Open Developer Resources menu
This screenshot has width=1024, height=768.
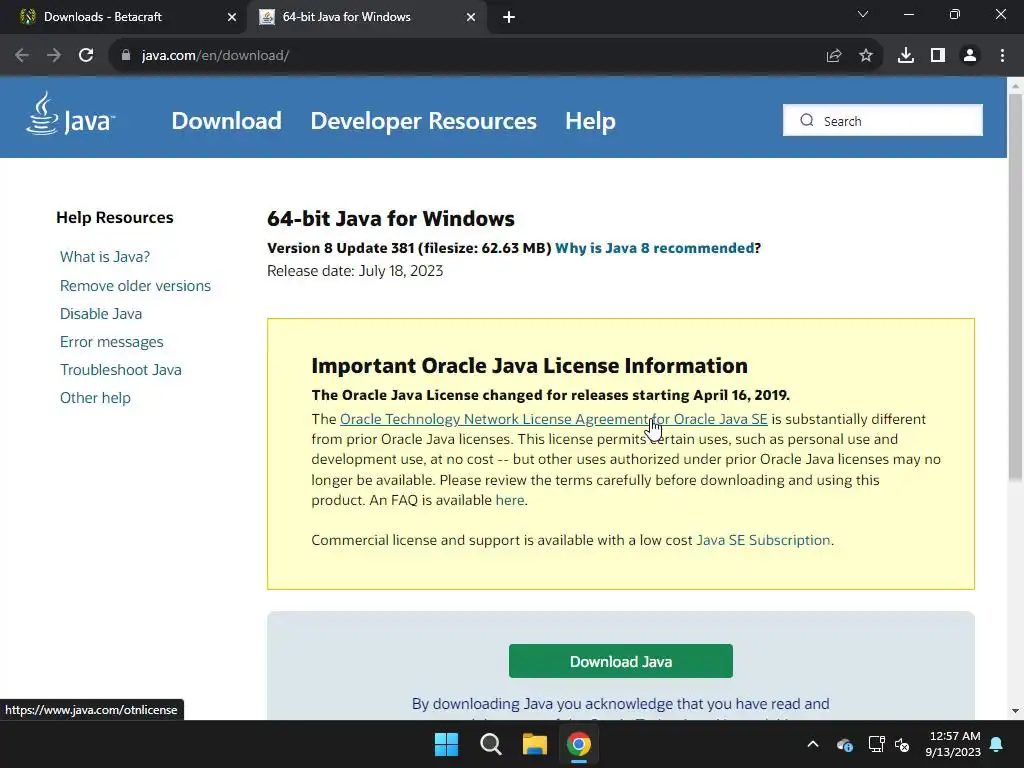[x=423, y=121]
